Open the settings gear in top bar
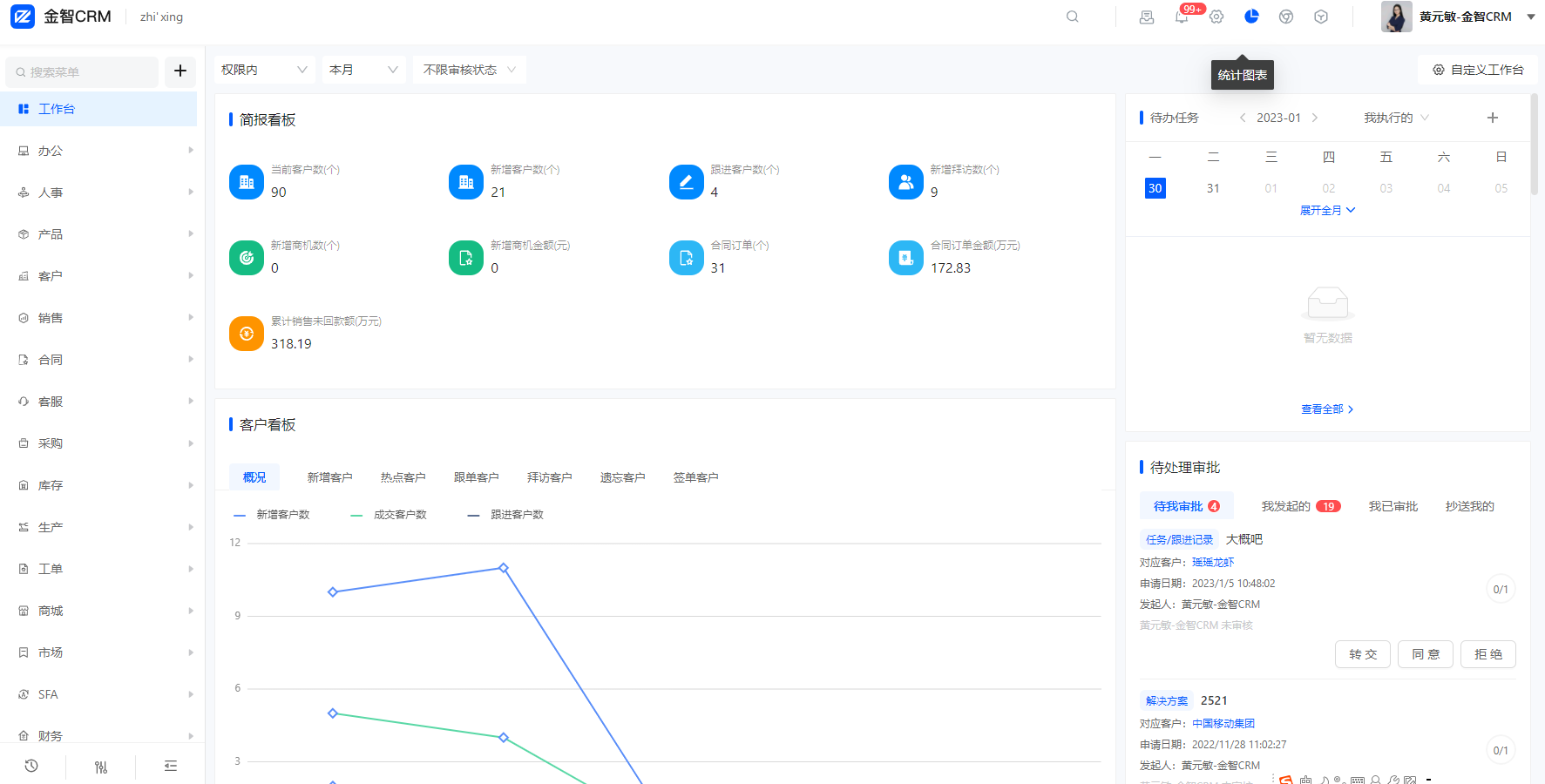Image resolution: width=1545 pixels, height=784 pixels. point(1216,17)
